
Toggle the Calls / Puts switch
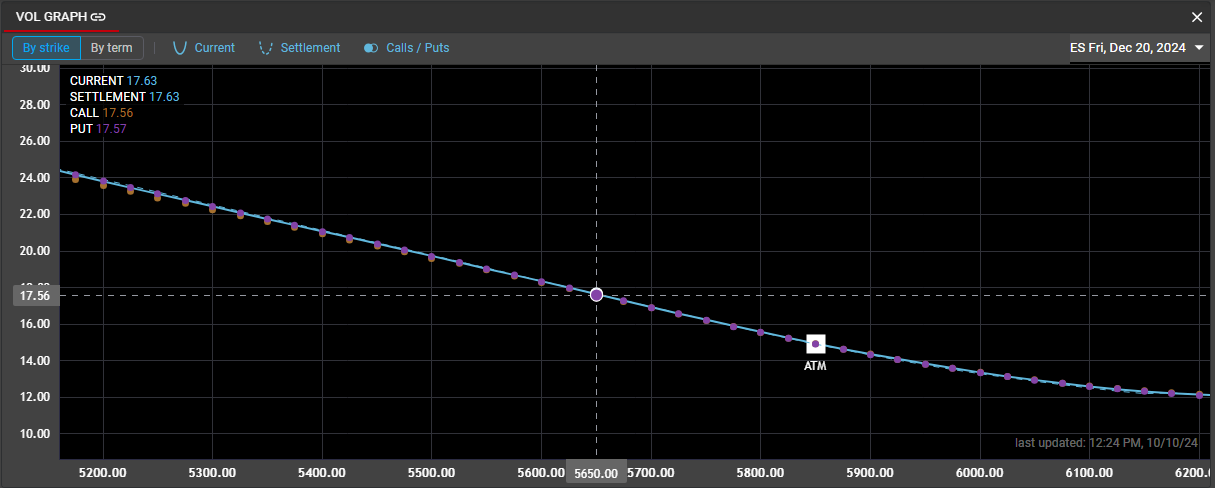[x=406, y=47]
